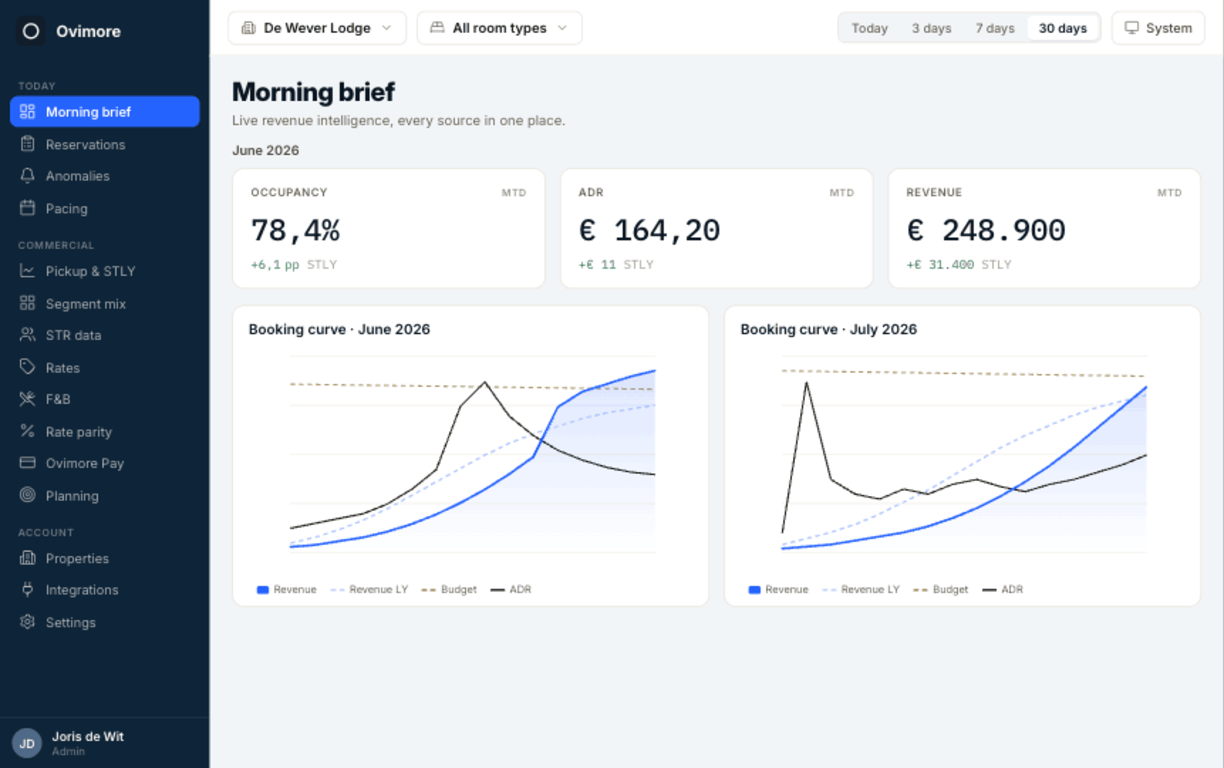Click the bed icon in room types selector
This screenshot has width=1224, height=768.
pyautogui.click(x=437, y=28)
